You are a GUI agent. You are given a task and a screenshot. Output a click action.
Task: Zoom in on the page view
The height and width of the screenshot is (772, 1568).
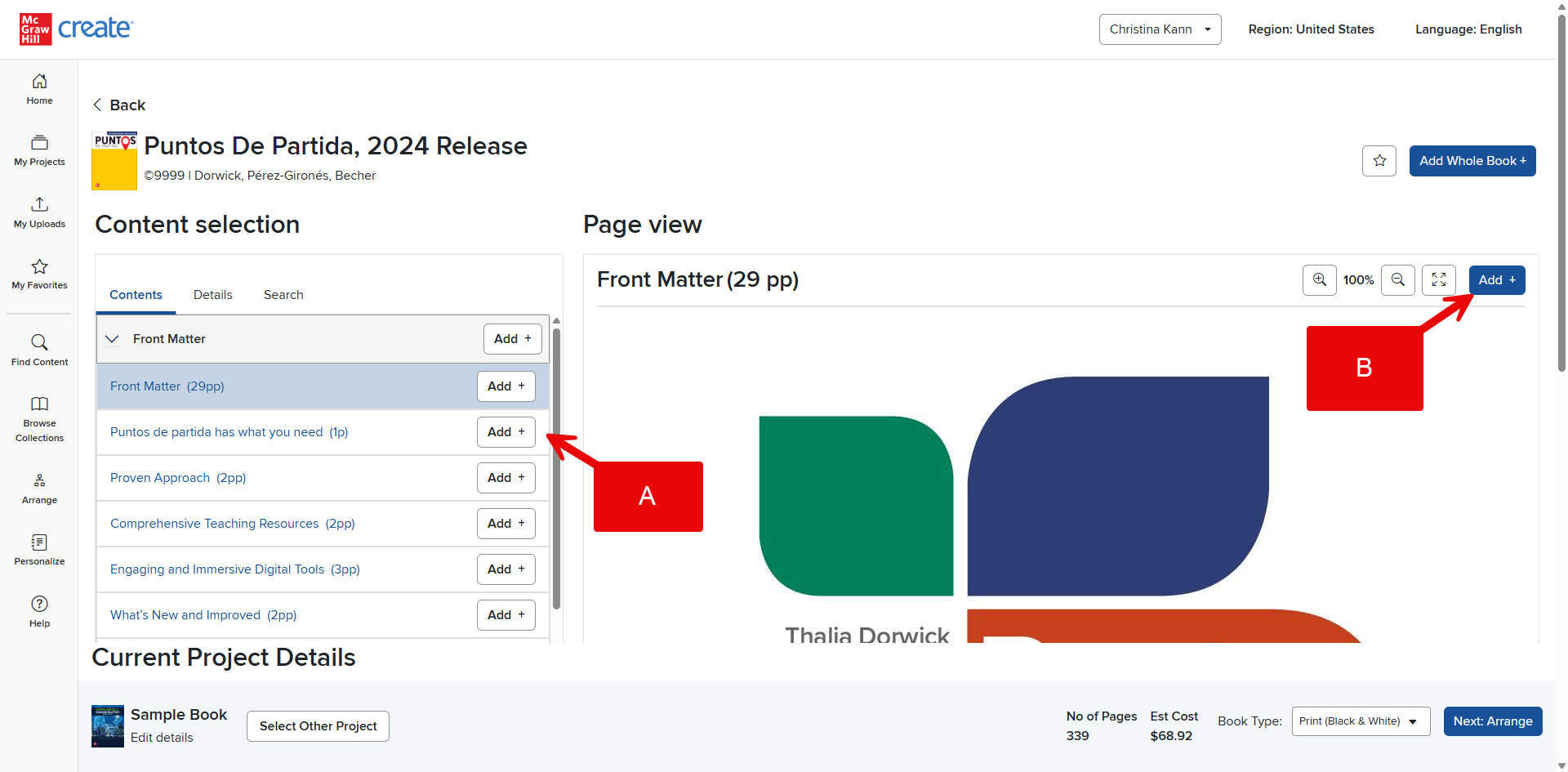tap(1320, 280)
